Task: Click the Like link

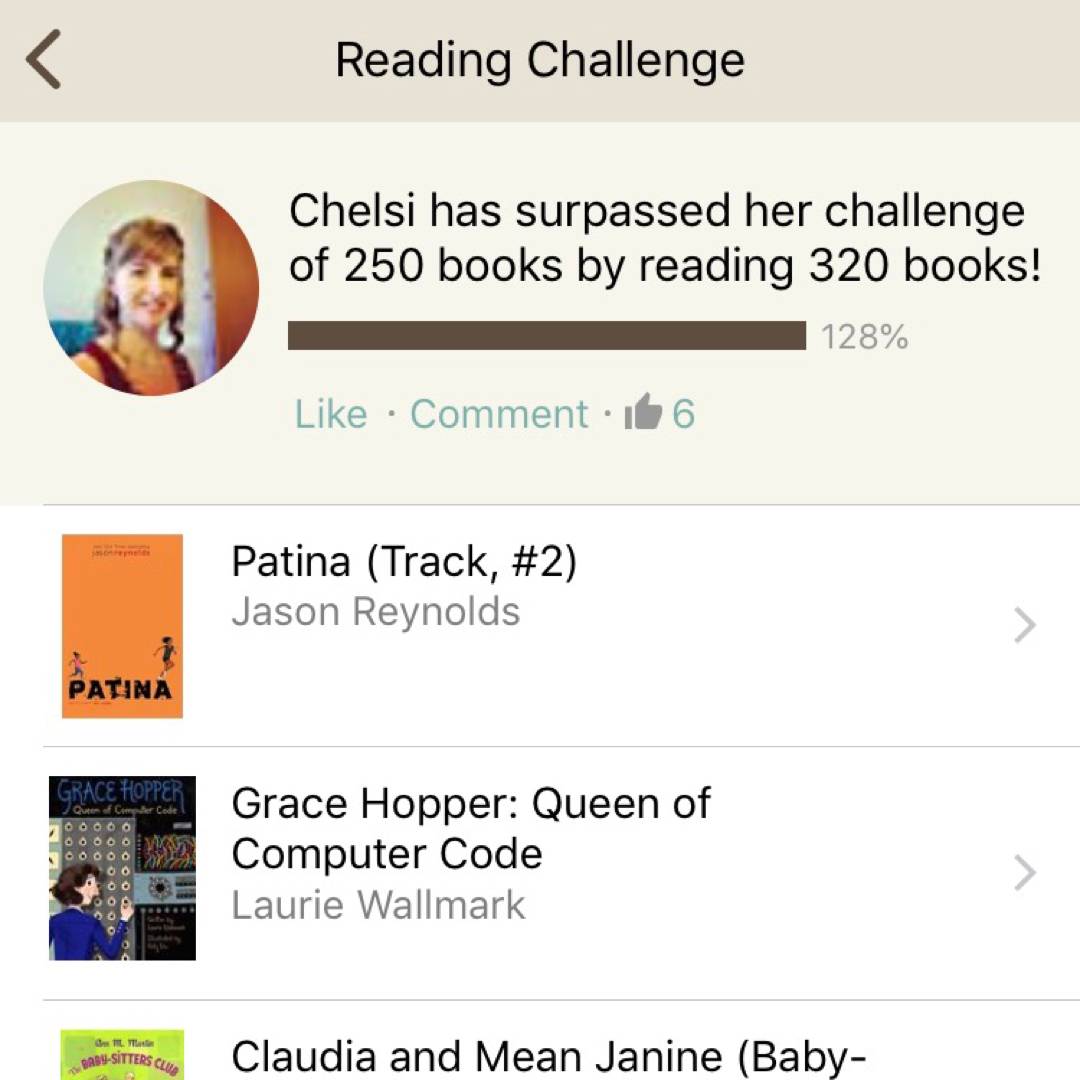Action: [331, 414]
